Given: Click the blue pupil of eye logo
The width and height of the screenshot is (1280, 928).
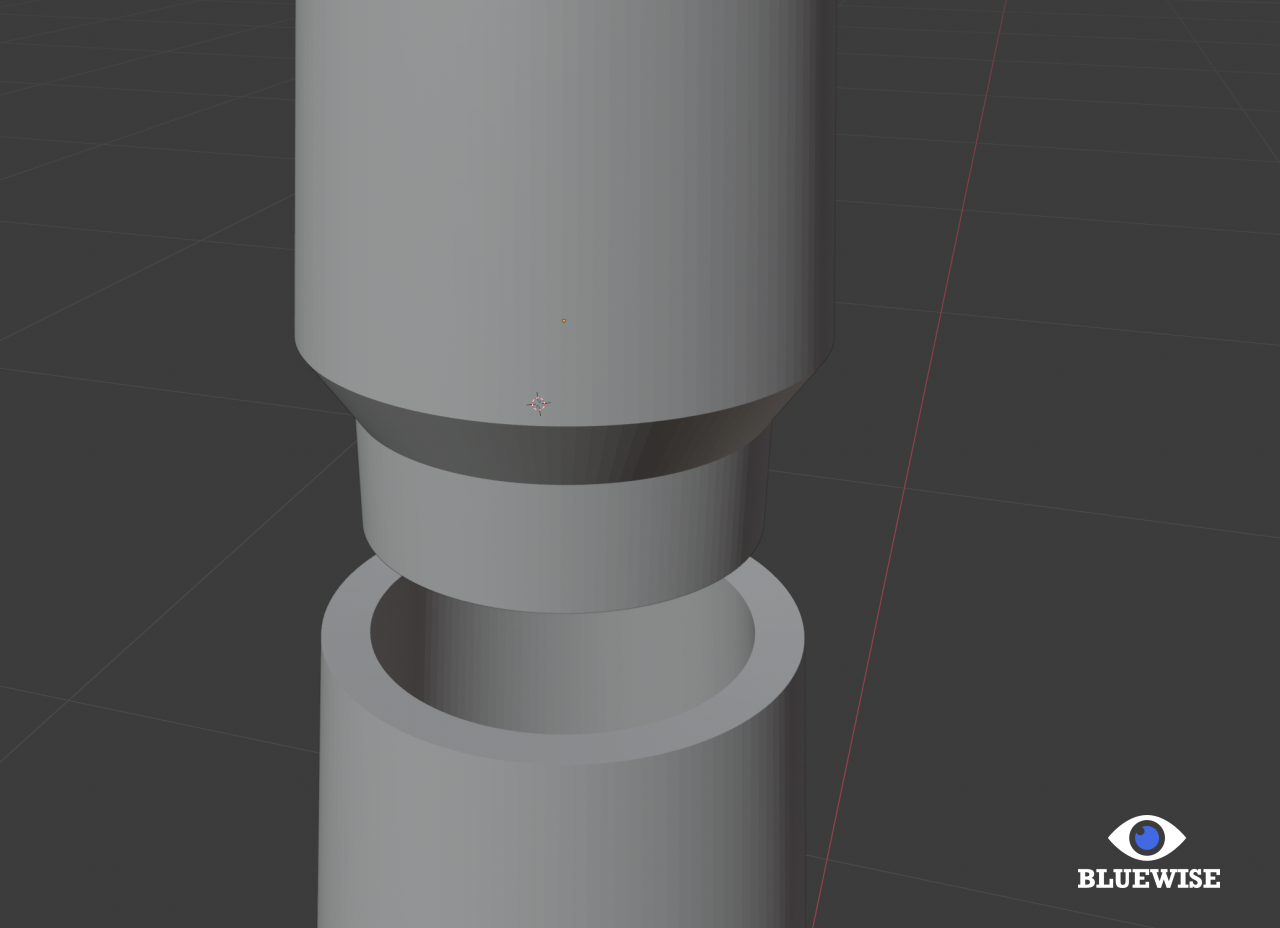Looking at the screenshot, I should tap(1148, 836).
